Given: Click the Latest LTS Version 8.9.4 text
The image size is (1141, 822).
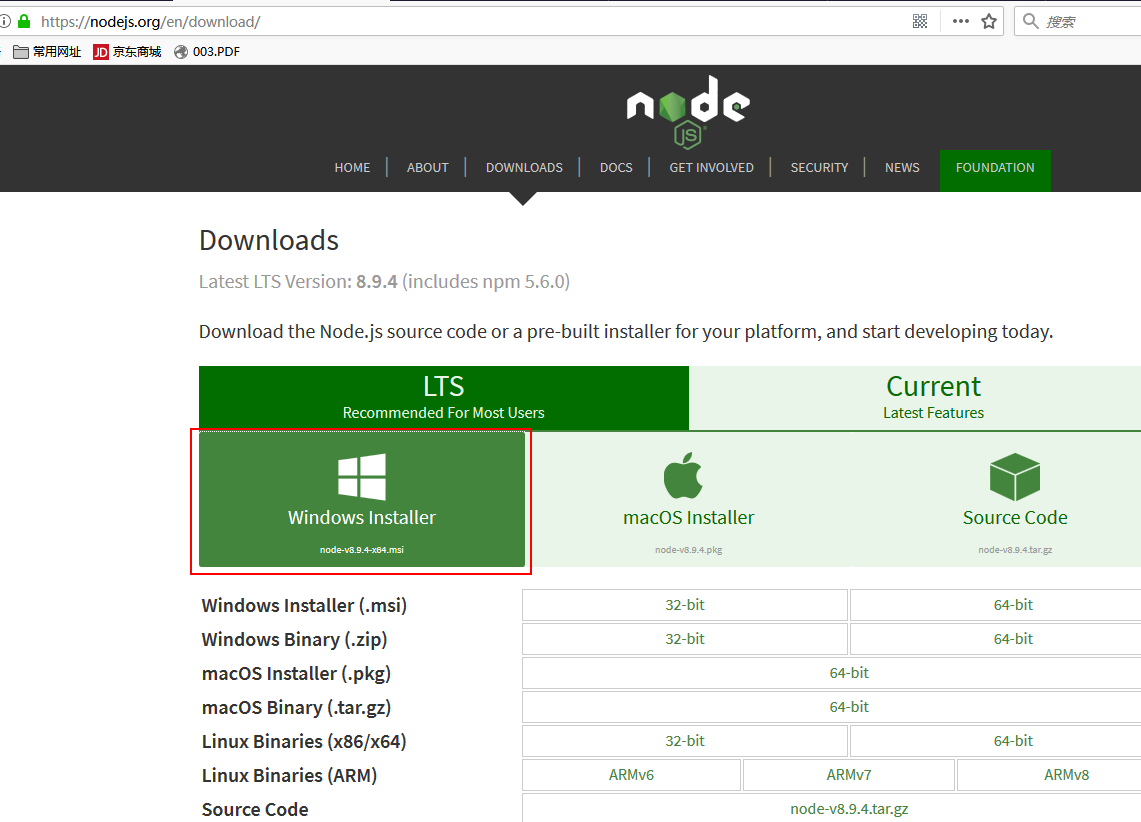Looking at the screenshot, I should [384, 282].
